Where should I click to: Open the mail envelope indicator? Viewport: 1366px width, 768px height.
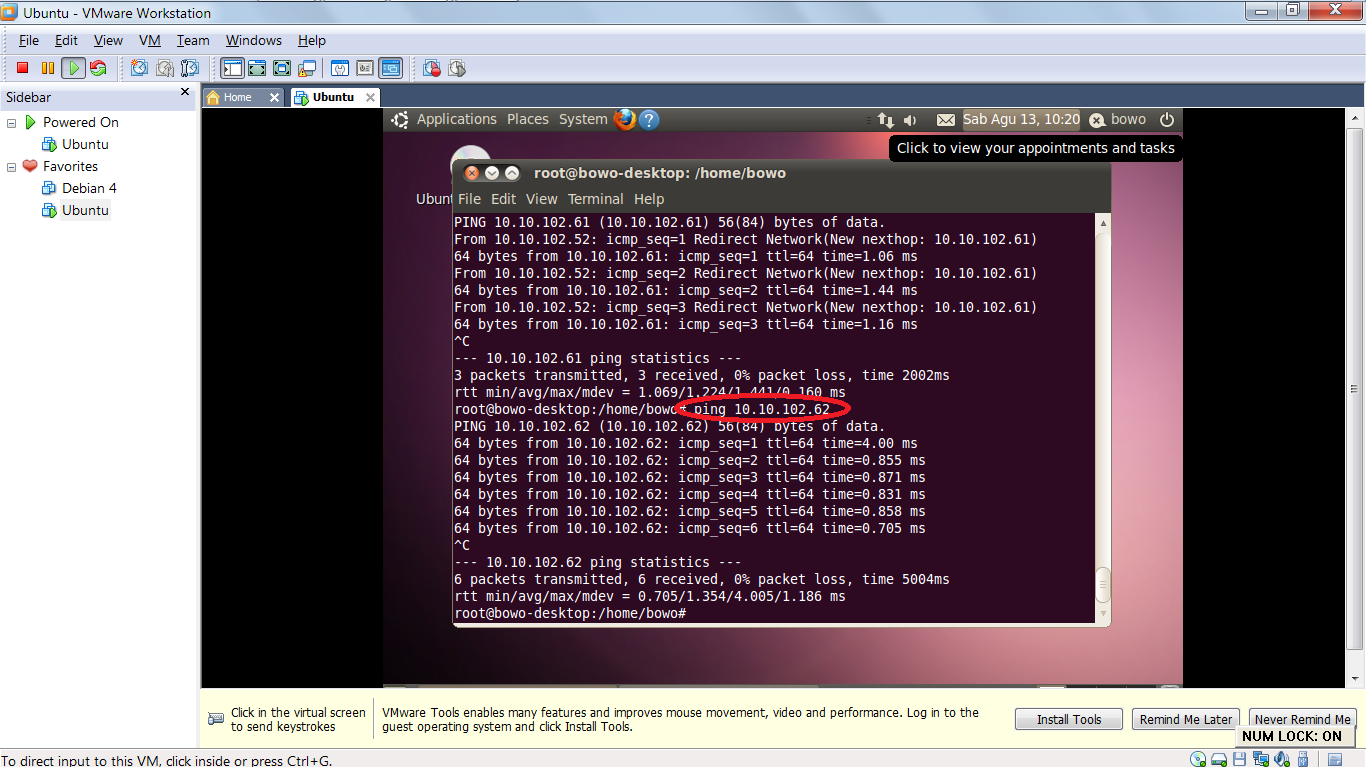946,119
